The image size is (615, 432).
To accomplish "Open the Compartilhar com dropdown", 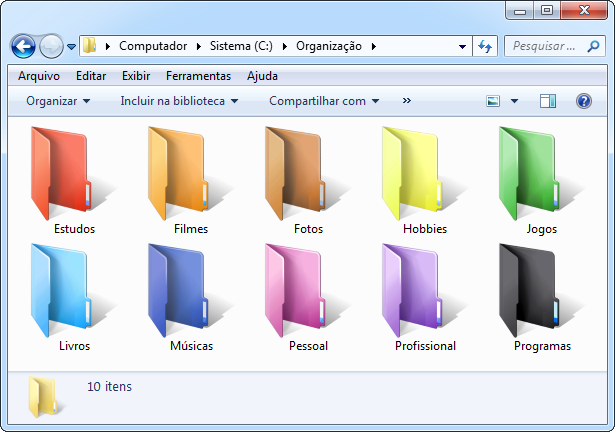I will pyautogui.click(x=324, y=101).
